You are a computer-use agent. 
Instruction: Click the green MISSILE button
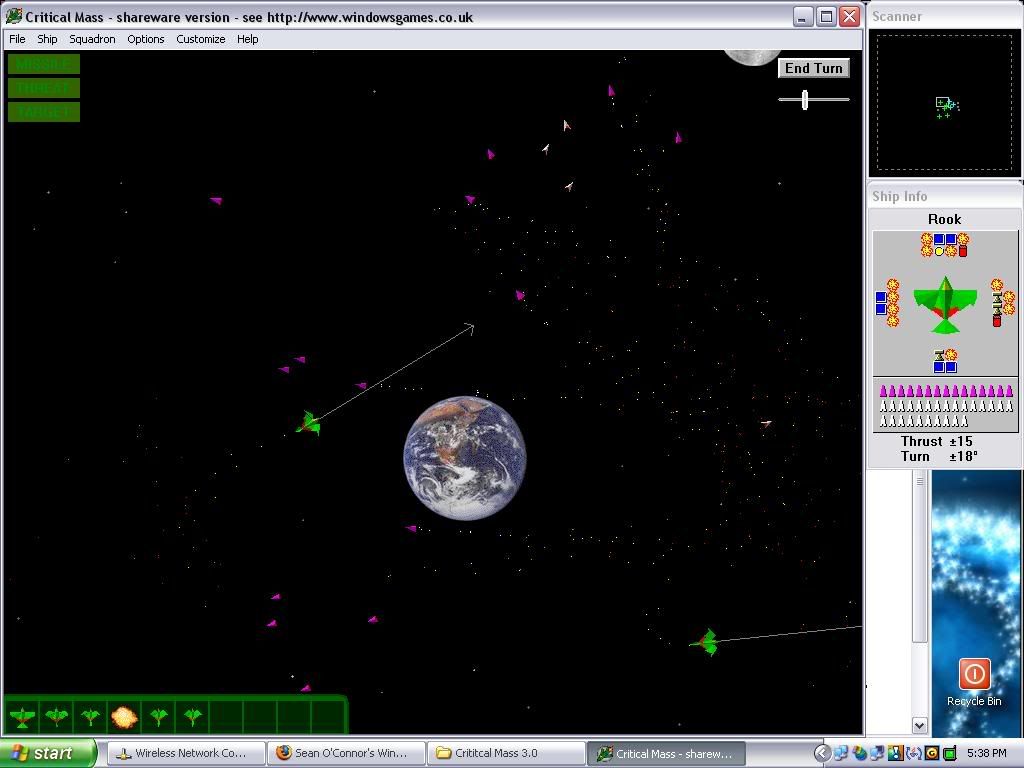(x=44, y=64)
